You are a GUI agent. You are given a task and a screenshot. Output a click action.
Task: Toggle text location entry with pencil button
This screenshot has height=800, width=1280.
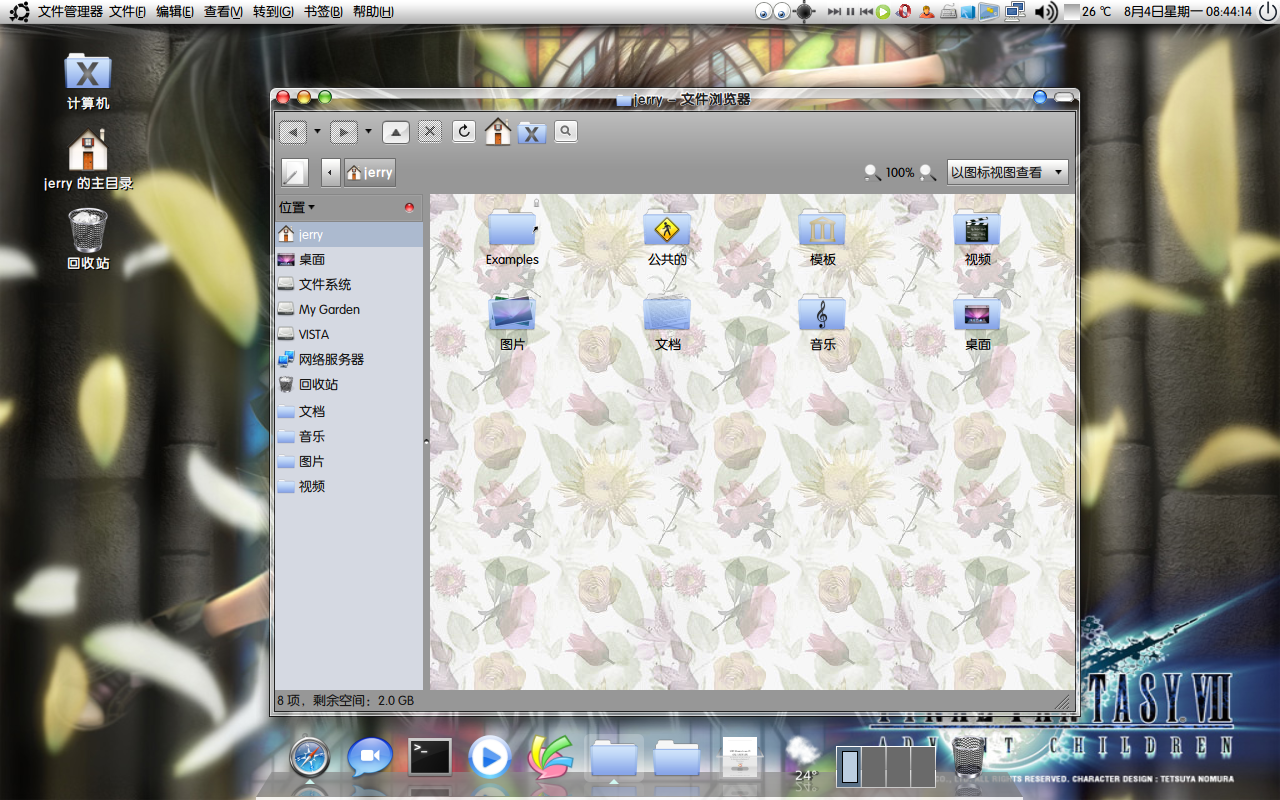295,172
